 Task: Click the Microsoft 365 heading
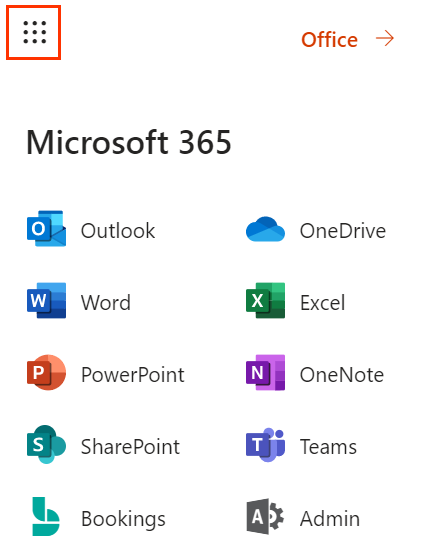129,142
